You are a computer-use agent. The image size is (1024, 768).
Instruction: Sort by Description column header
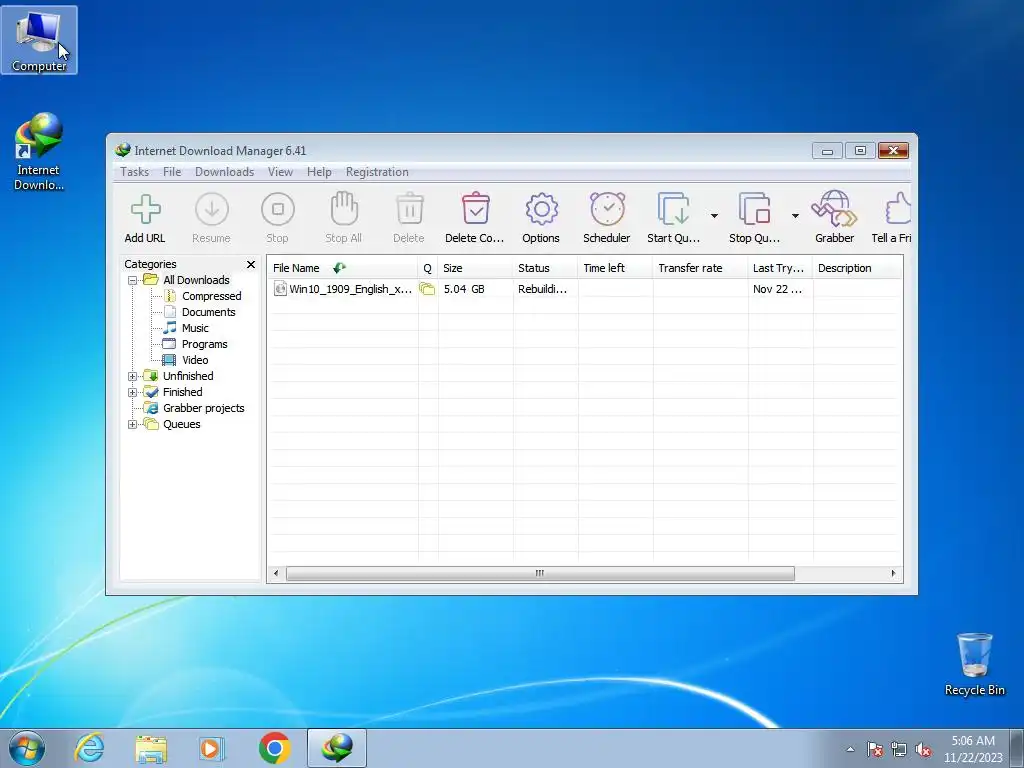click(x=857, y=268)
